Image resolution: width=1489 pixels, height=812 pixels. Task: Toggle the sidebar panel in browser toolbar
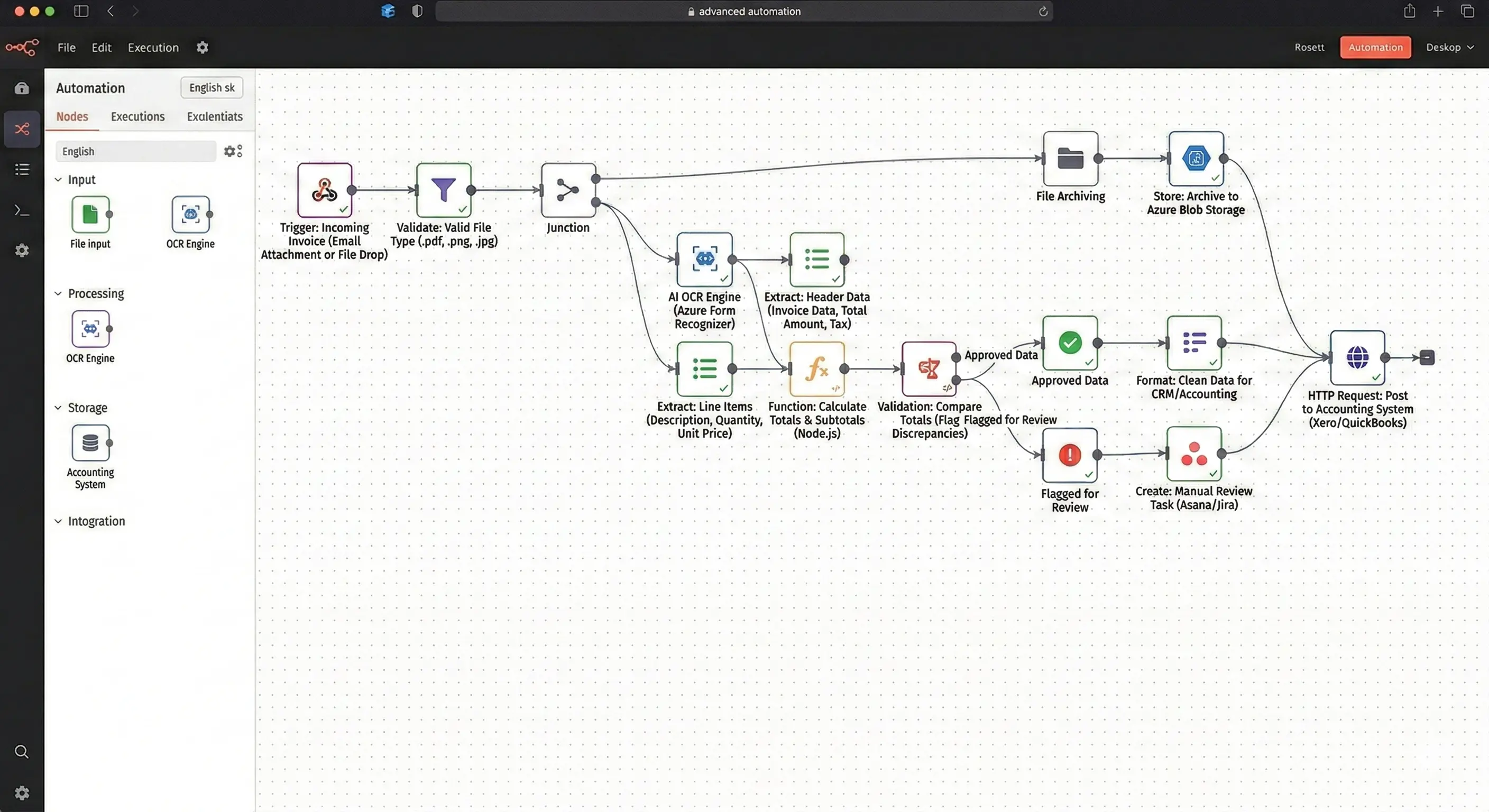pos(81,11)
